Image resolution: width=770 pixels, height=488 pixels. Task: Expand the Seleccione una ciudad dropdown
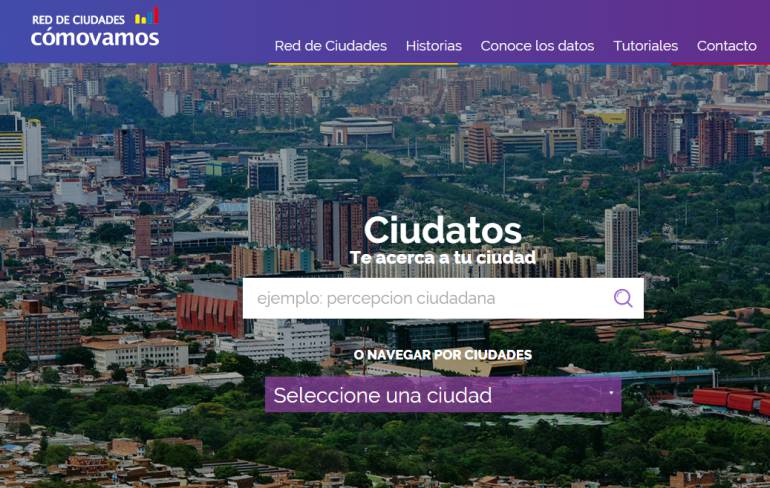pyautogui.click(x=443, y=395)
